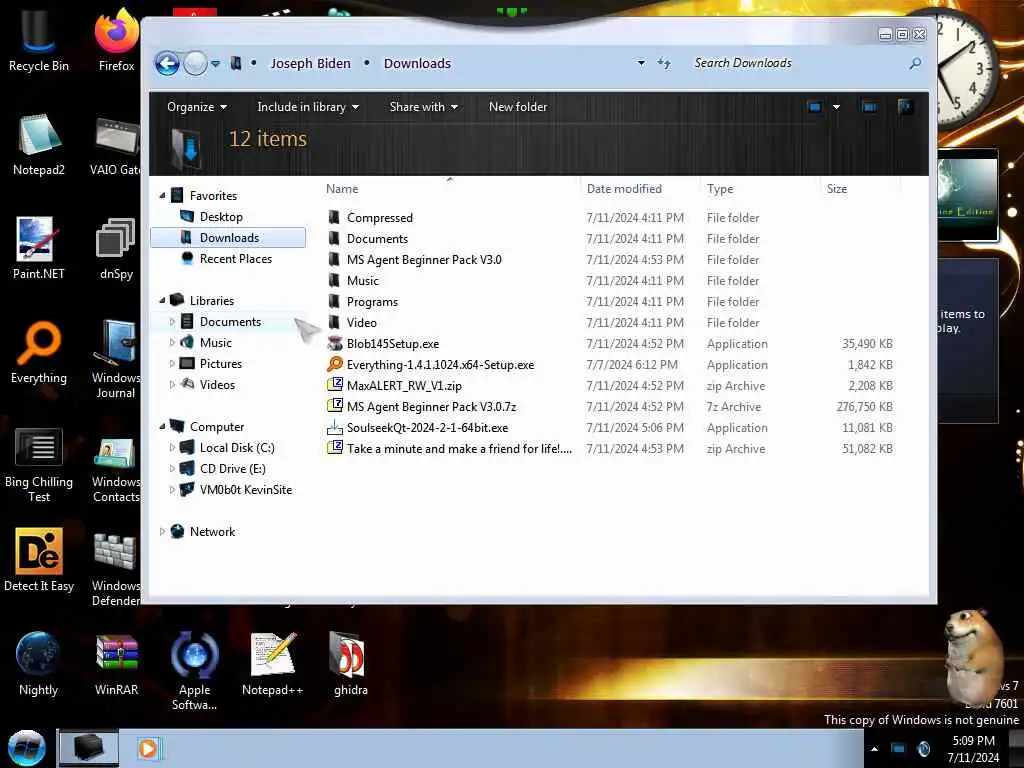
Task: Select the Compressed folder
Action: pyautogui.click(x=379, y=217)
